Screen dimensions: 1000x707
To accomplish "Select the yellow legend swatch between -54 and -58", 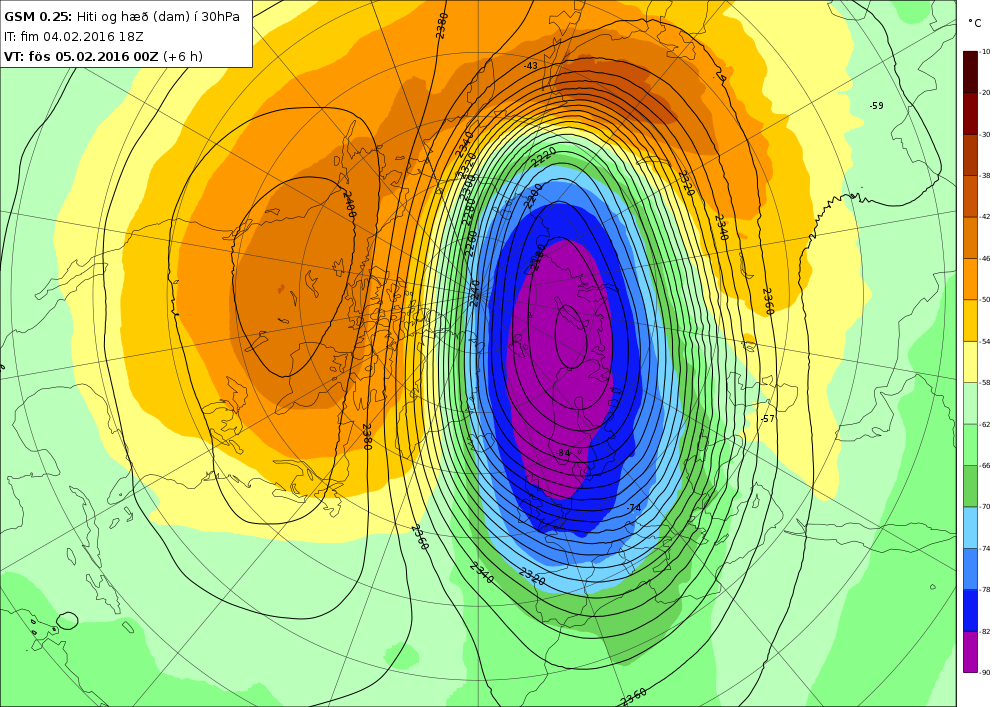I will click(970, 361).
